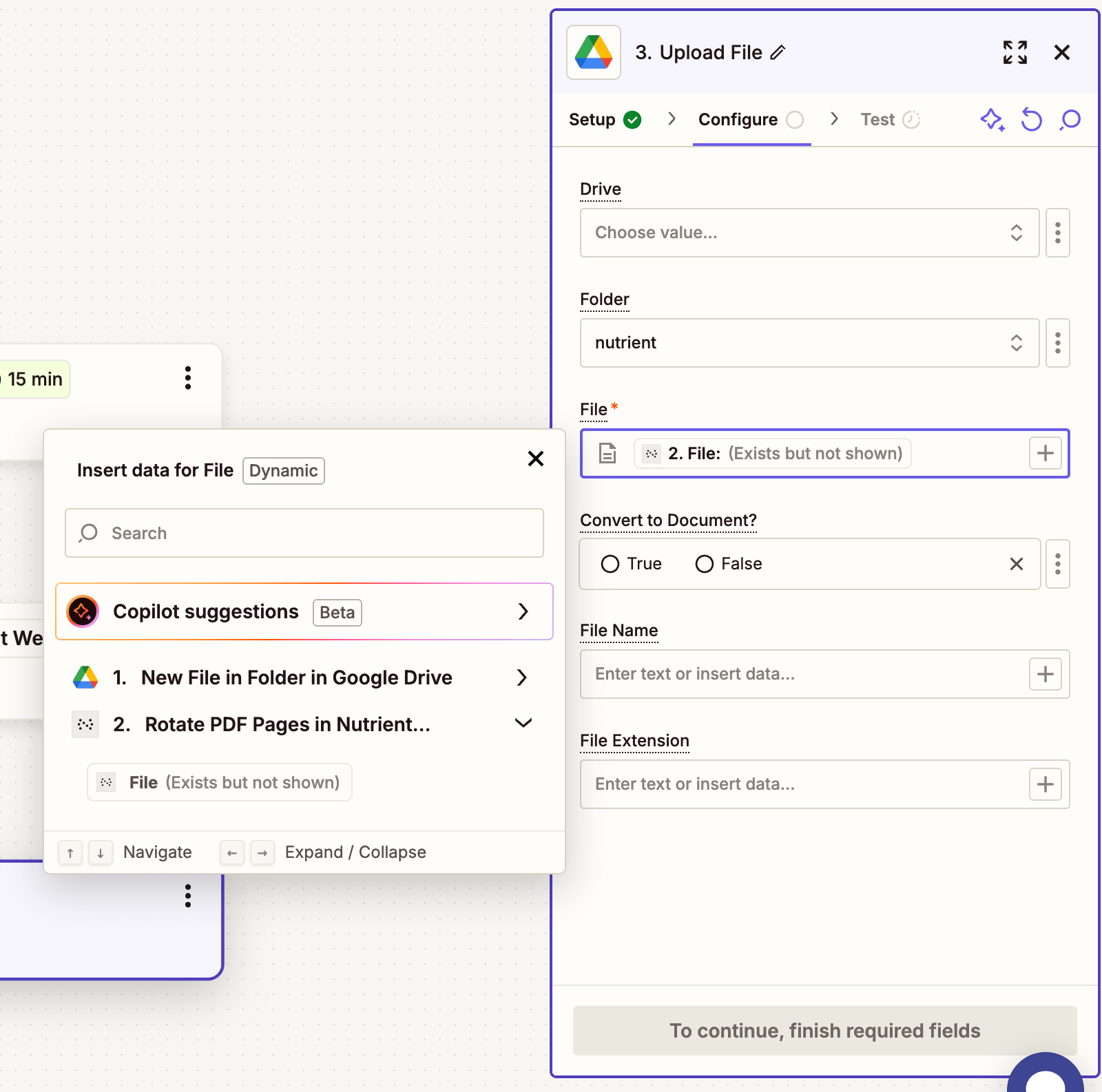Click the pencil icon to rename Upload File step
1102x1092 pixels.
(779, 52)
